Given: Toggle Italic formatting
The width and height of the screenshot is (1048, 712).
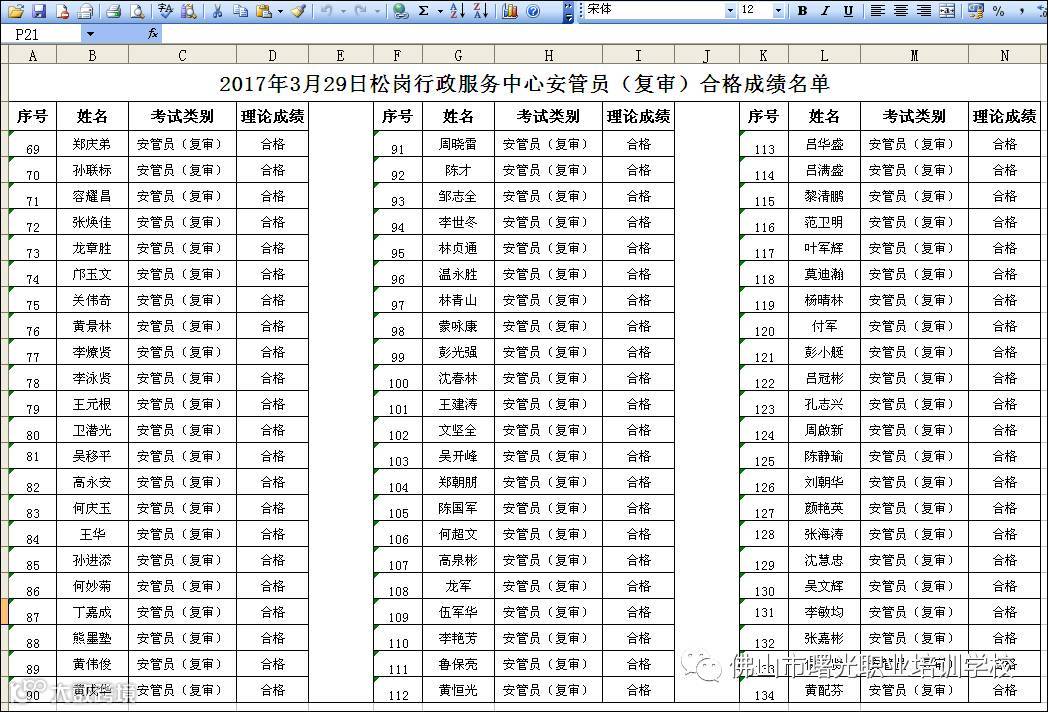Looking at the screenshot, I should pos(825,11).
